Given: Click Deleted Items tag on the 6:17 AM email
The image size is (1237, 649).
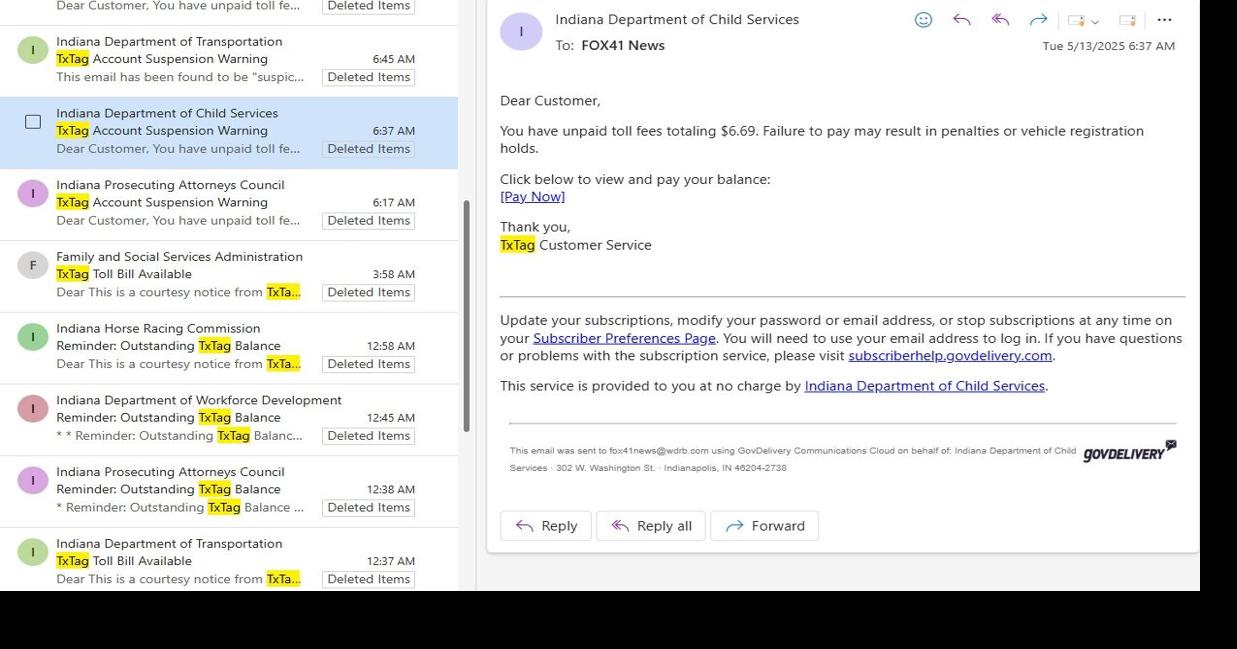Looking at the screenshot, I should point(368,221).
